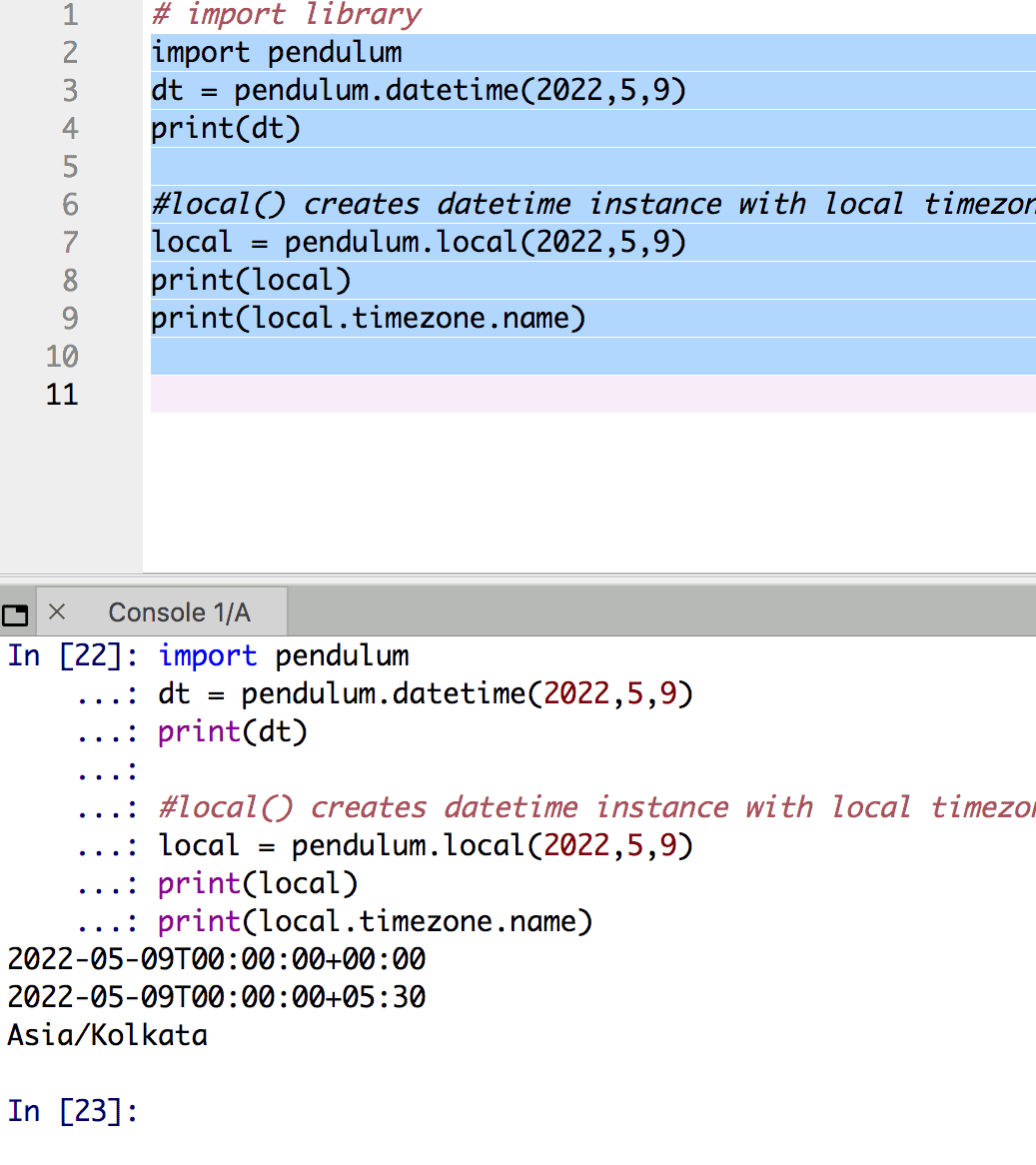Click the +05:30 timestamp output line in console
This screenshot has width=1036, height=1165.
[216, 997]
